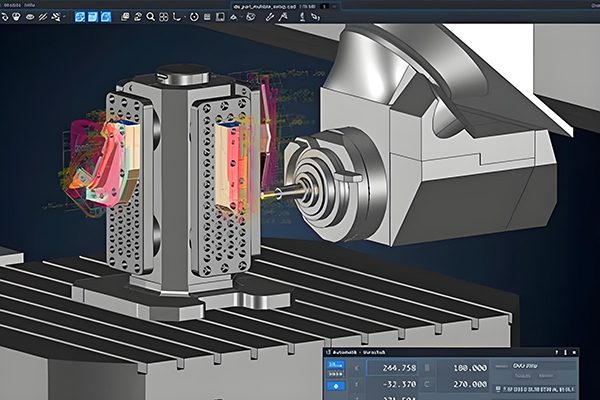Select the magnifying glass zoom tool
Viewport: 600px width, 400px height.
coord(151,17)
